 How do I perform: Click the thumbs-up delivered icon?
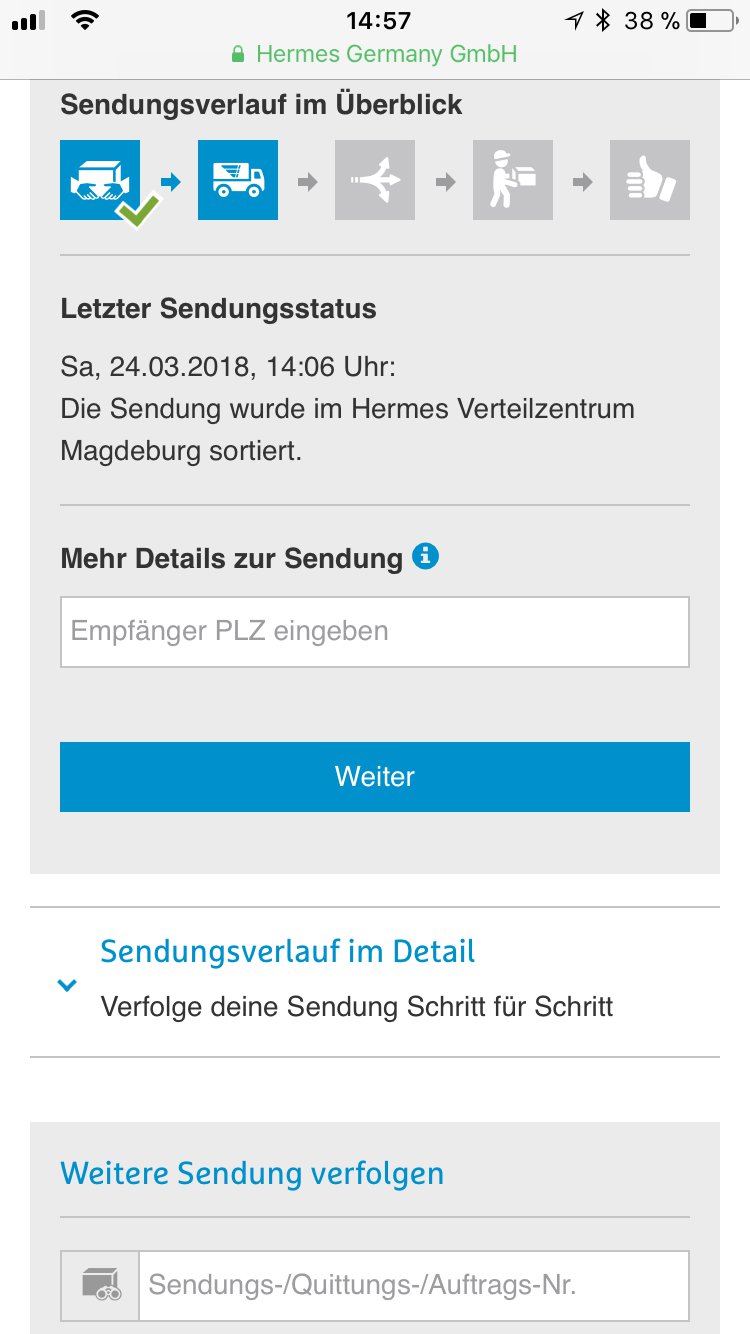(650, 180)
